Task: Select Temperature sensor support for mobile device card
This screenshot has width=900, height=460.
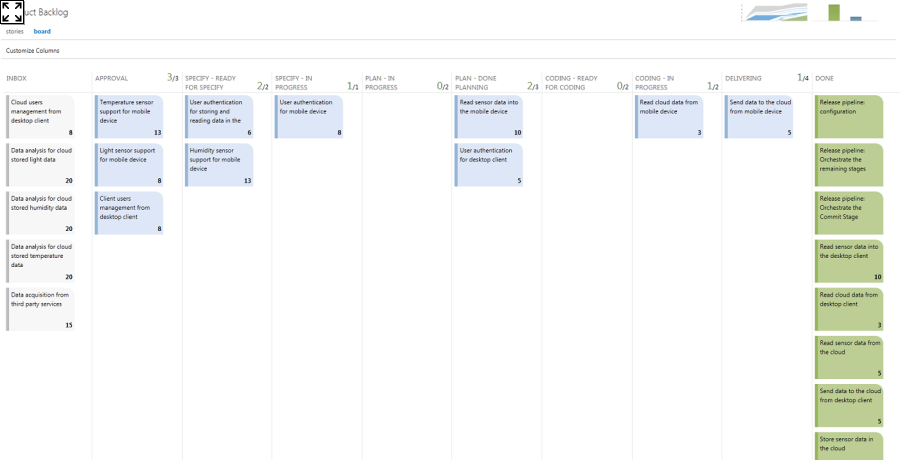Action: tap(129, 117)
